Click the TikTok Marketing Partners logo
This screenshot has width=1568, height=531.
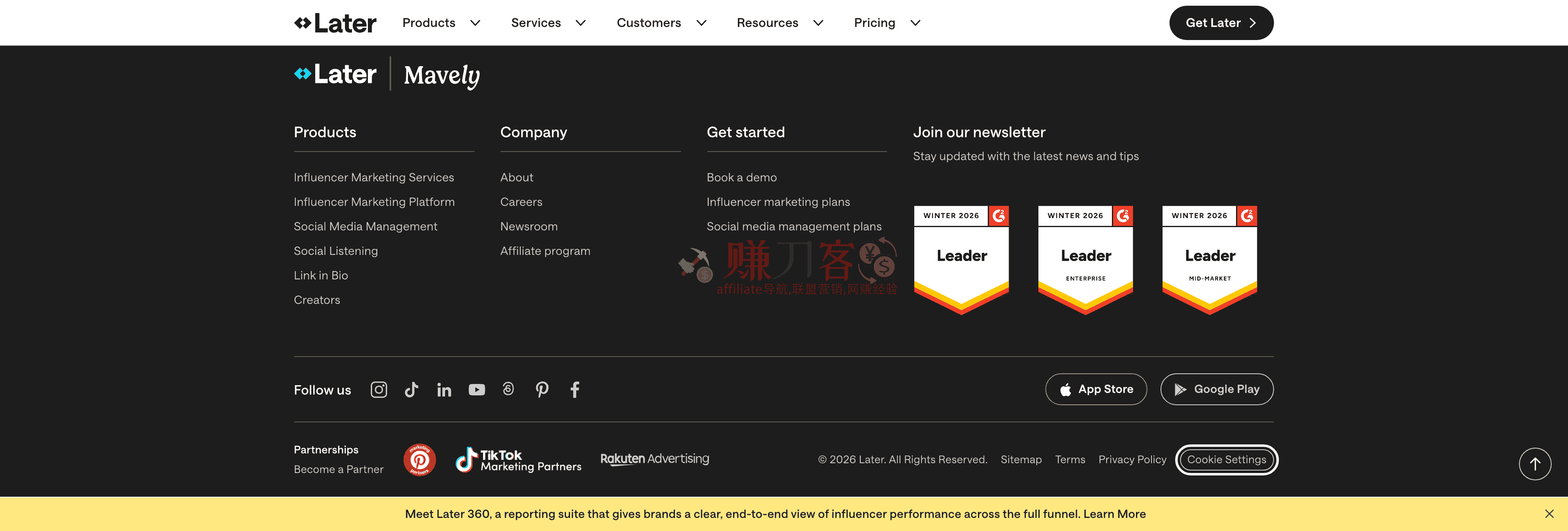(x=519, y=460)
